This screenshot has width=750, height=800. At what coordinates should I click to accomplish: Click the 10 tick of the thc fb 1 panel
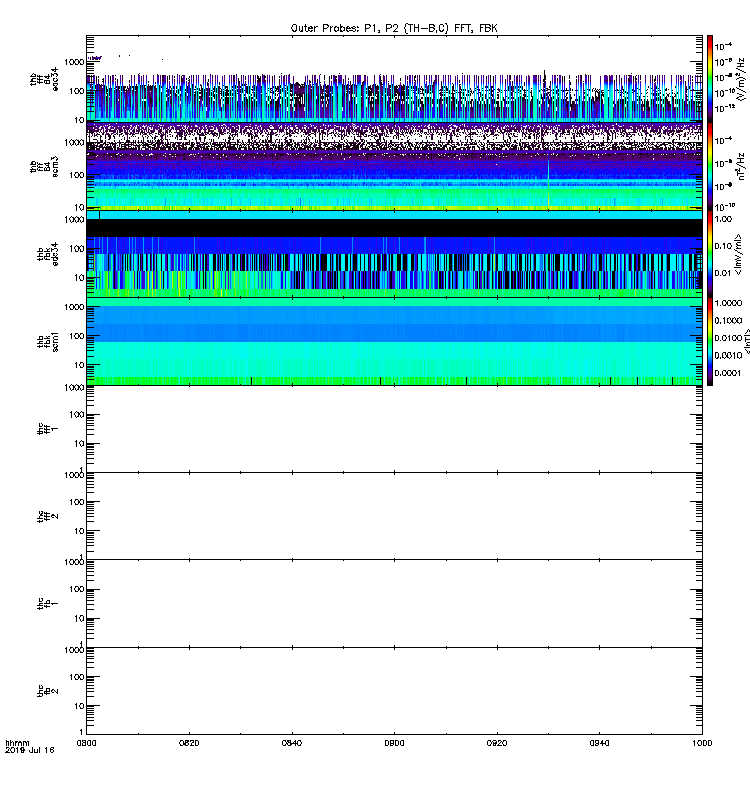click(x=79, y=618)
